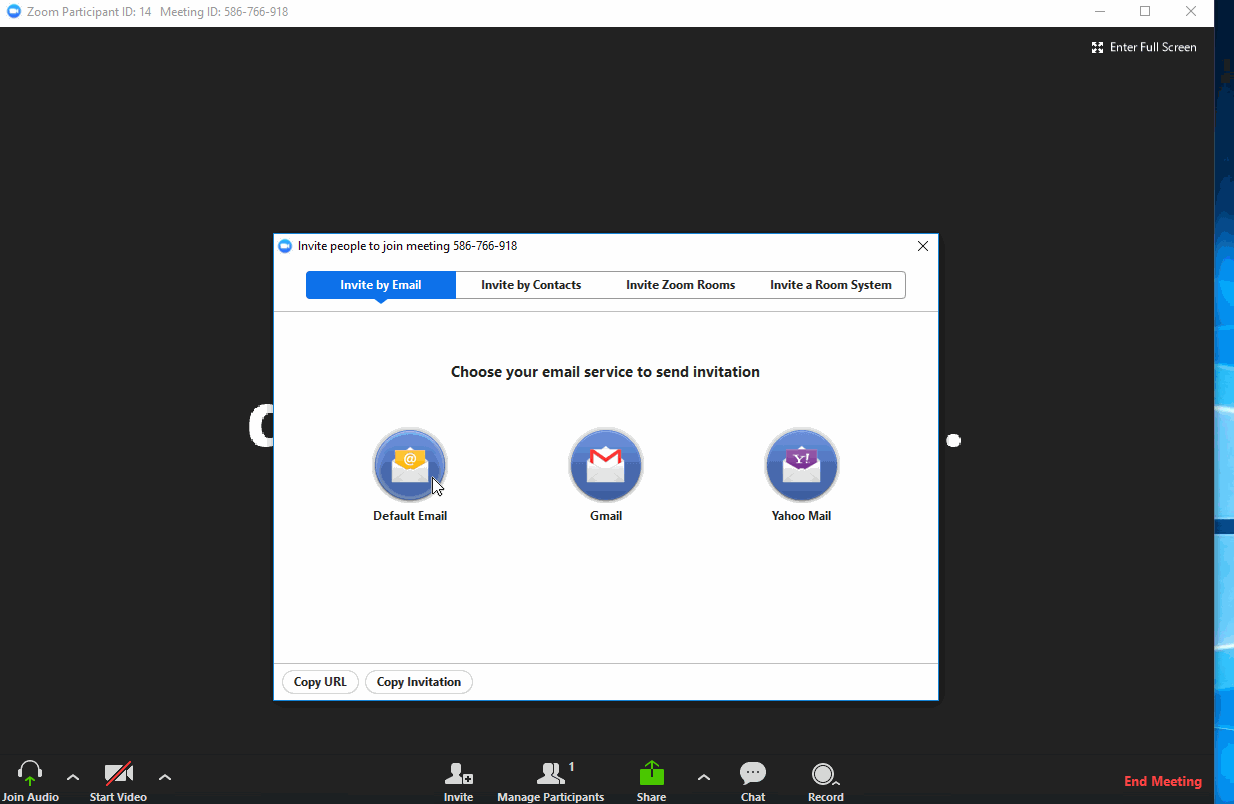This screenshot has height=804, width=1234.
Task: Choose the Gmail icon
Action: click(606, 465)
